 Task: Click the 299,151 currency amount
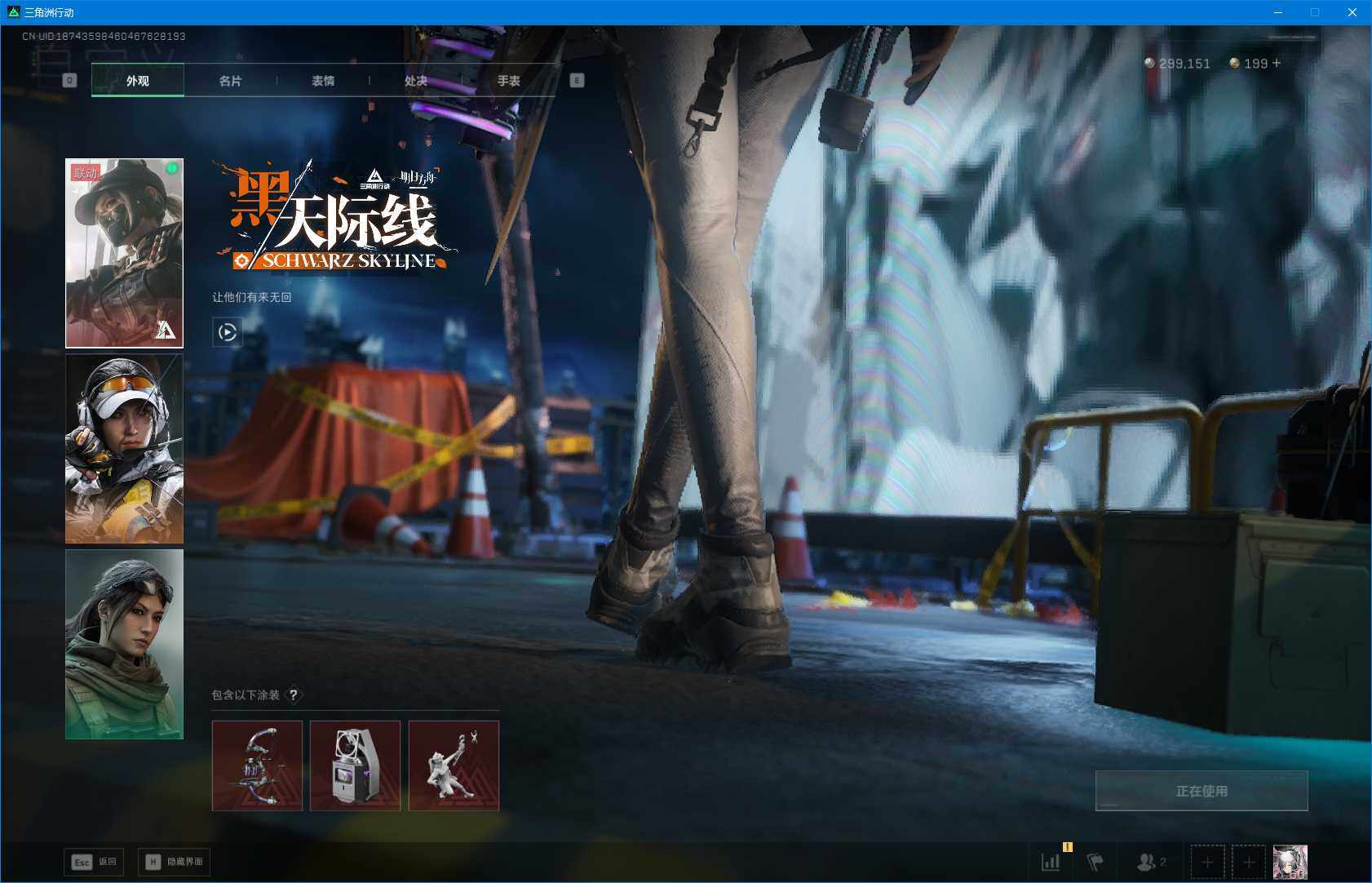(x=1184, y=64)
